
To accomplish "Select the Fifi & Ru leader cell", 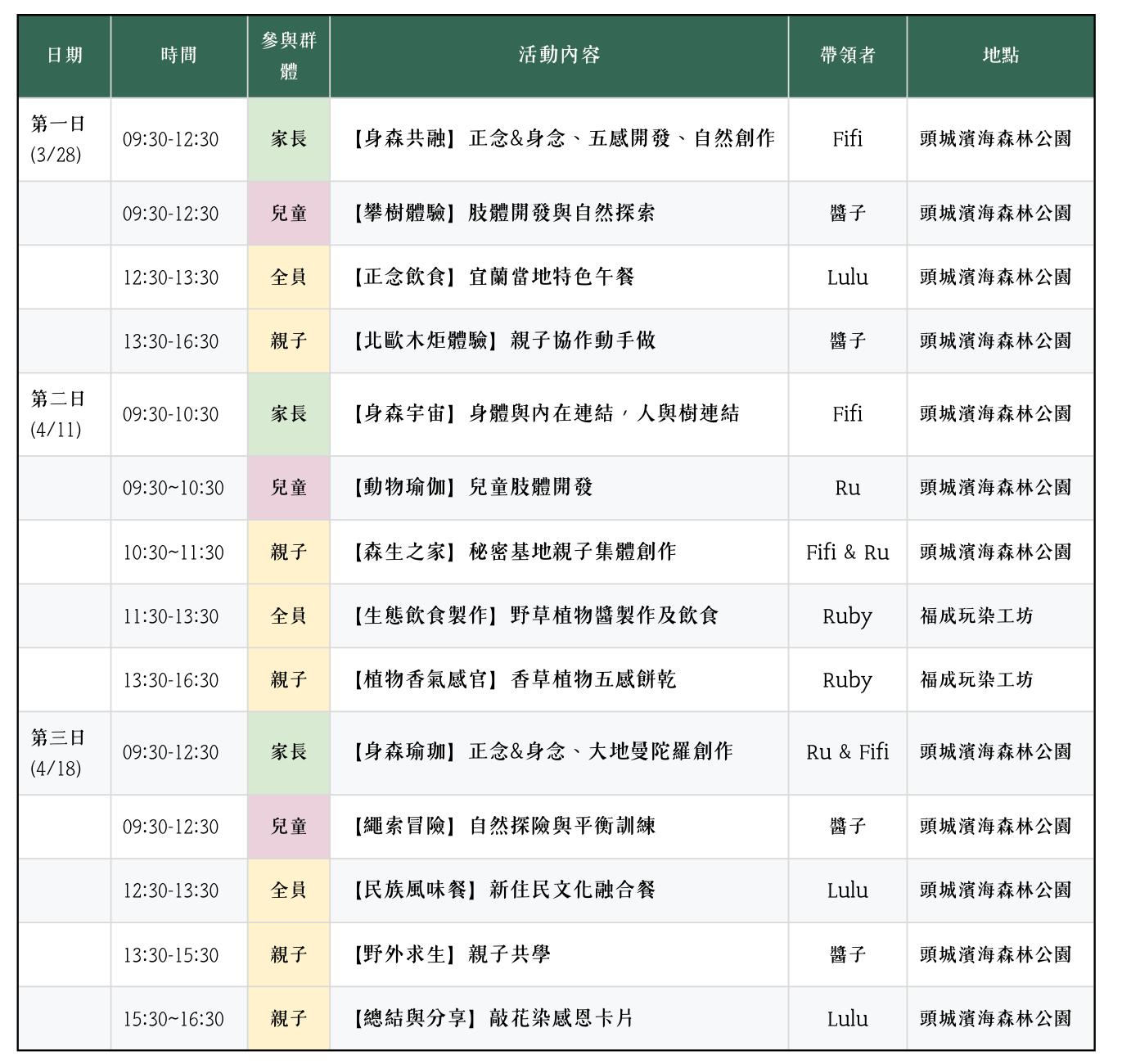I will pyautogui.click(x=847, y=552).
